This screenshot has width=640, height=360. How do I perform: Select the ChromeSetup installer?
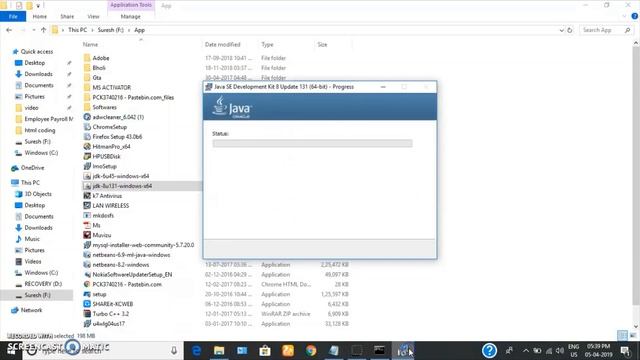(x=109, y=127)
